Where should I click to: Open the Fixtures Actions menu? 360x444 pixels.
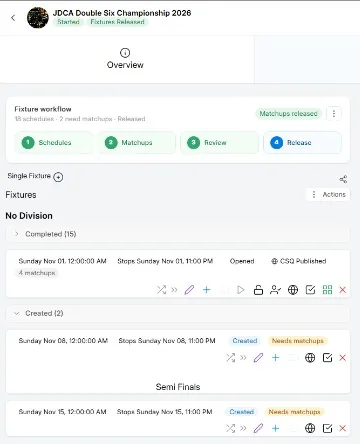pyautogui.click(x=328, y=194)
